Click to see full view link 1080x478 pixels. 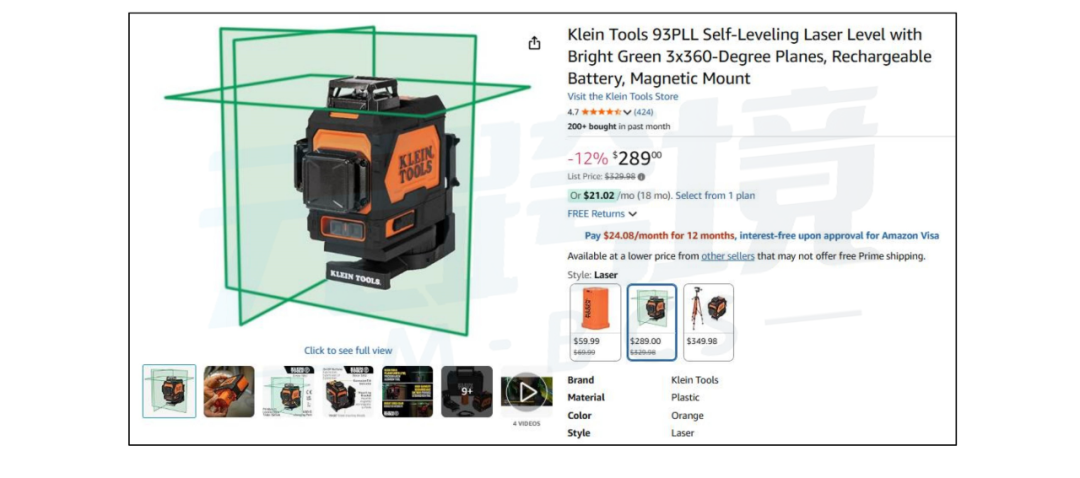click(349, 351)
